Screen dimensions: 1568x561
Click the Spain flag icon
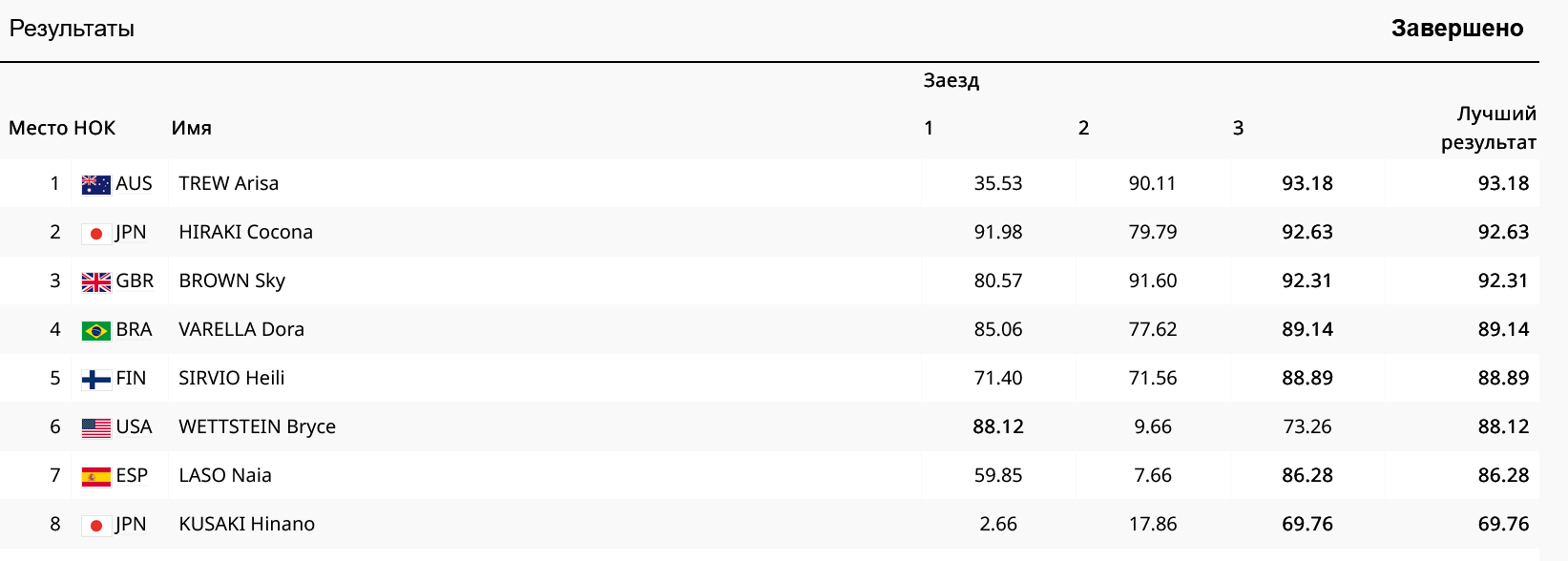(95, 476)
